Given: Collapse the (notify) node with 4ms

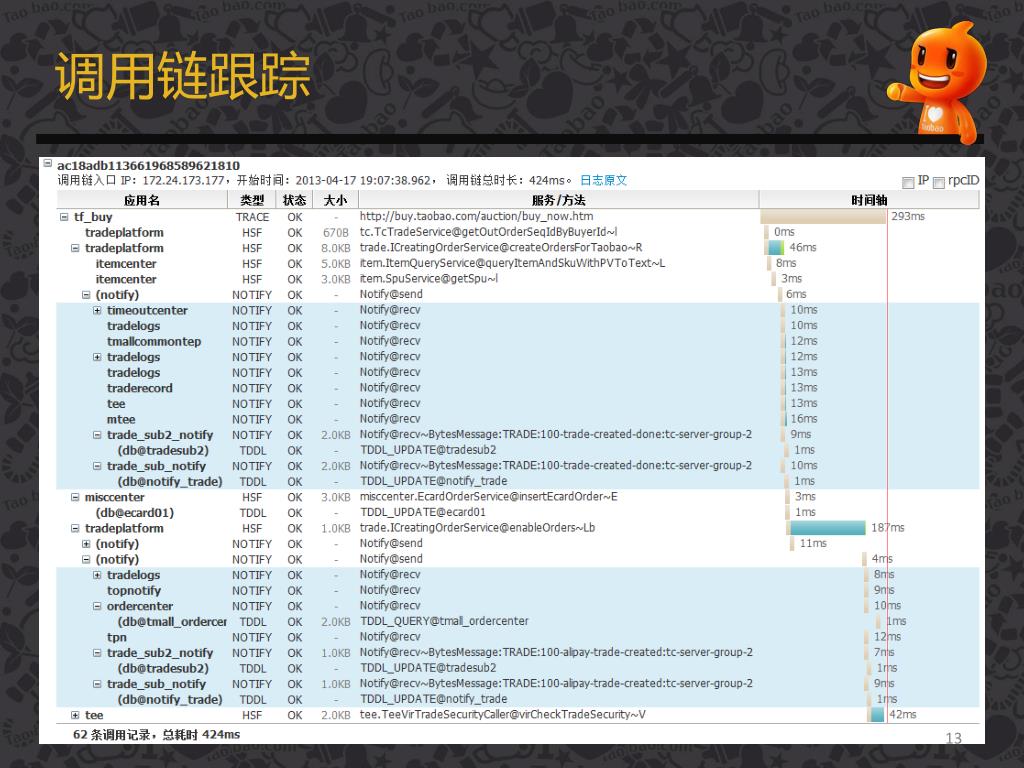Looking at the screenshot, I should [86, 560].
